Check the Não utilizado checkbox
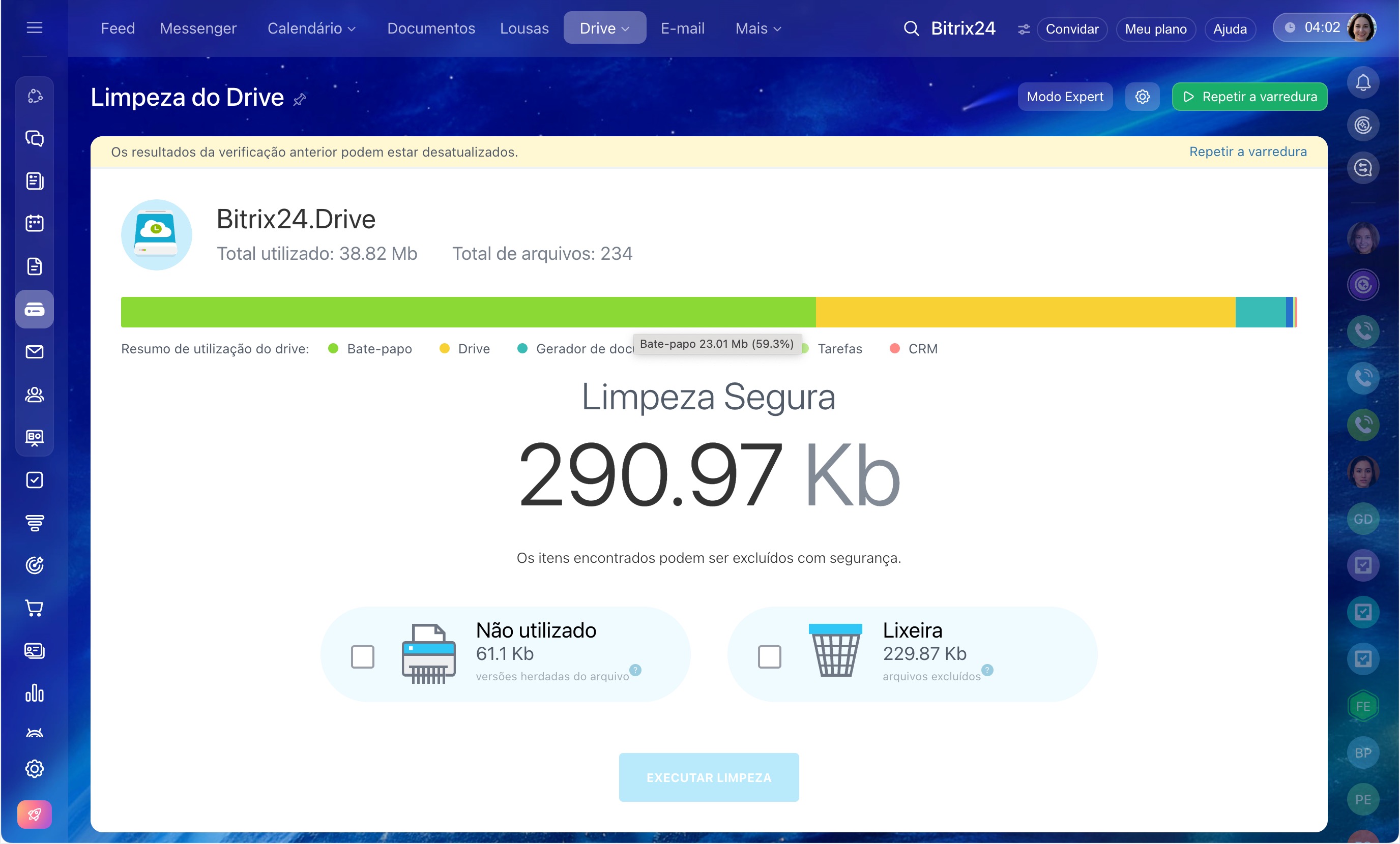The height and width of the screenshot is (844, 1400). coord(363,656)
